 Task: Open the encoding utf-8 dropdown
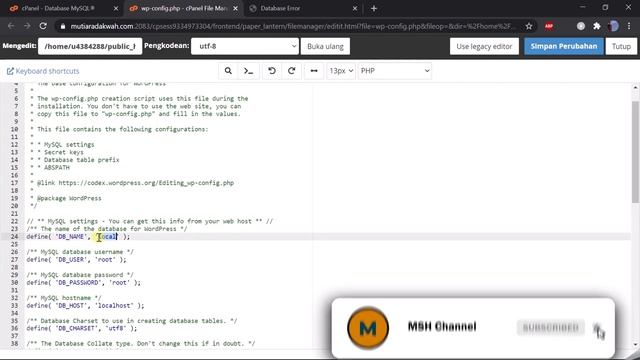coord(245,46)
